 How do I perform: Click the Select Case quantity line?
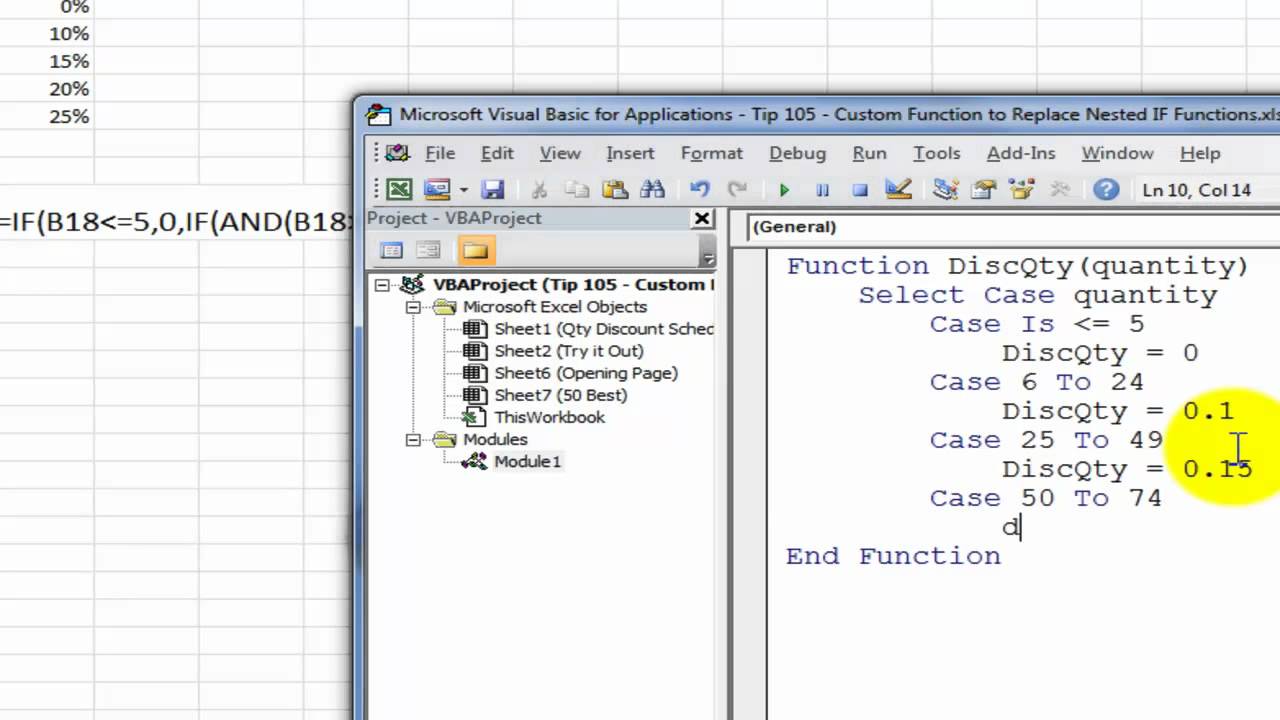click(x=1037, y=295)
